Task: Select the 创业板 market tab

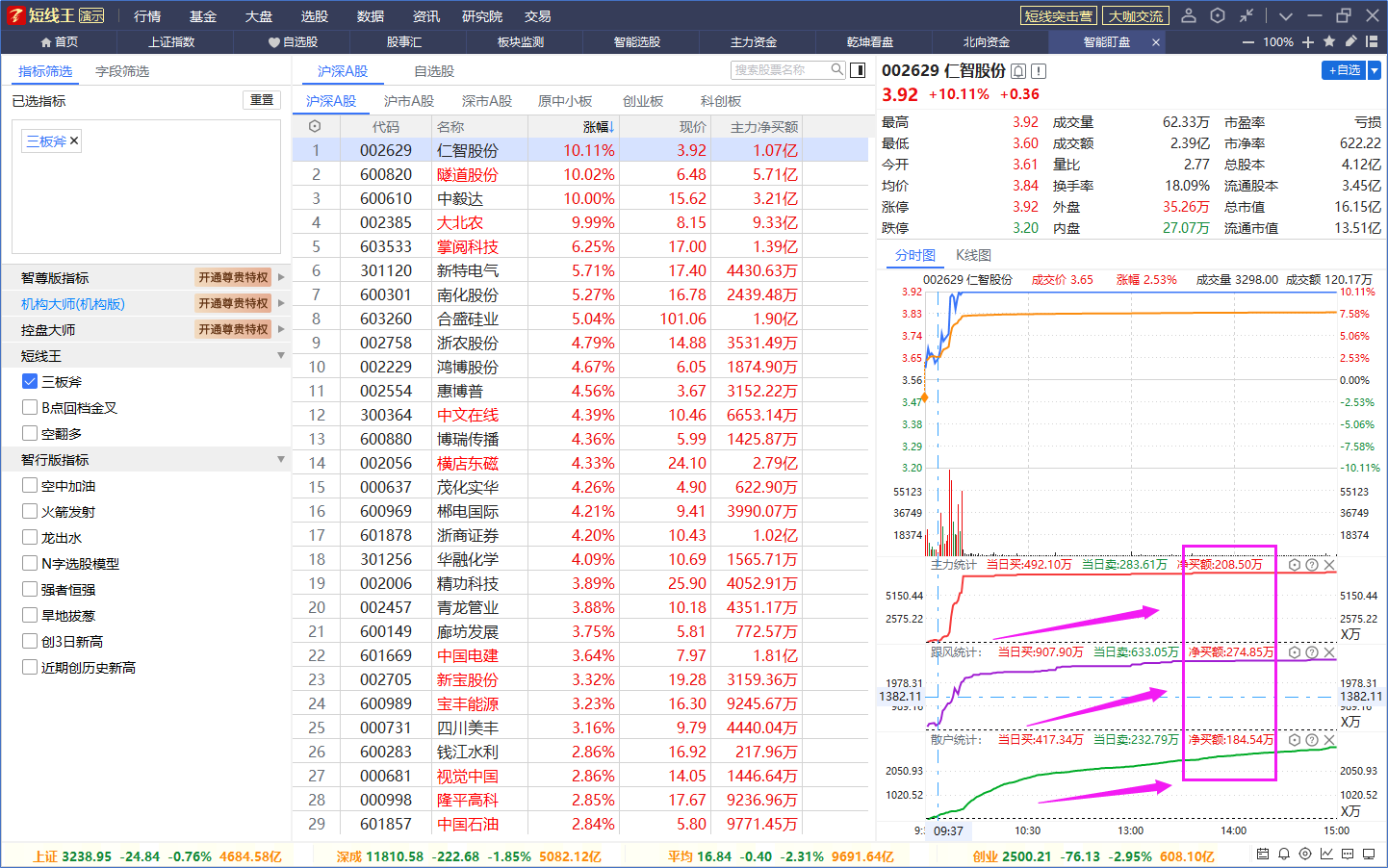Action: pos(643,101)
